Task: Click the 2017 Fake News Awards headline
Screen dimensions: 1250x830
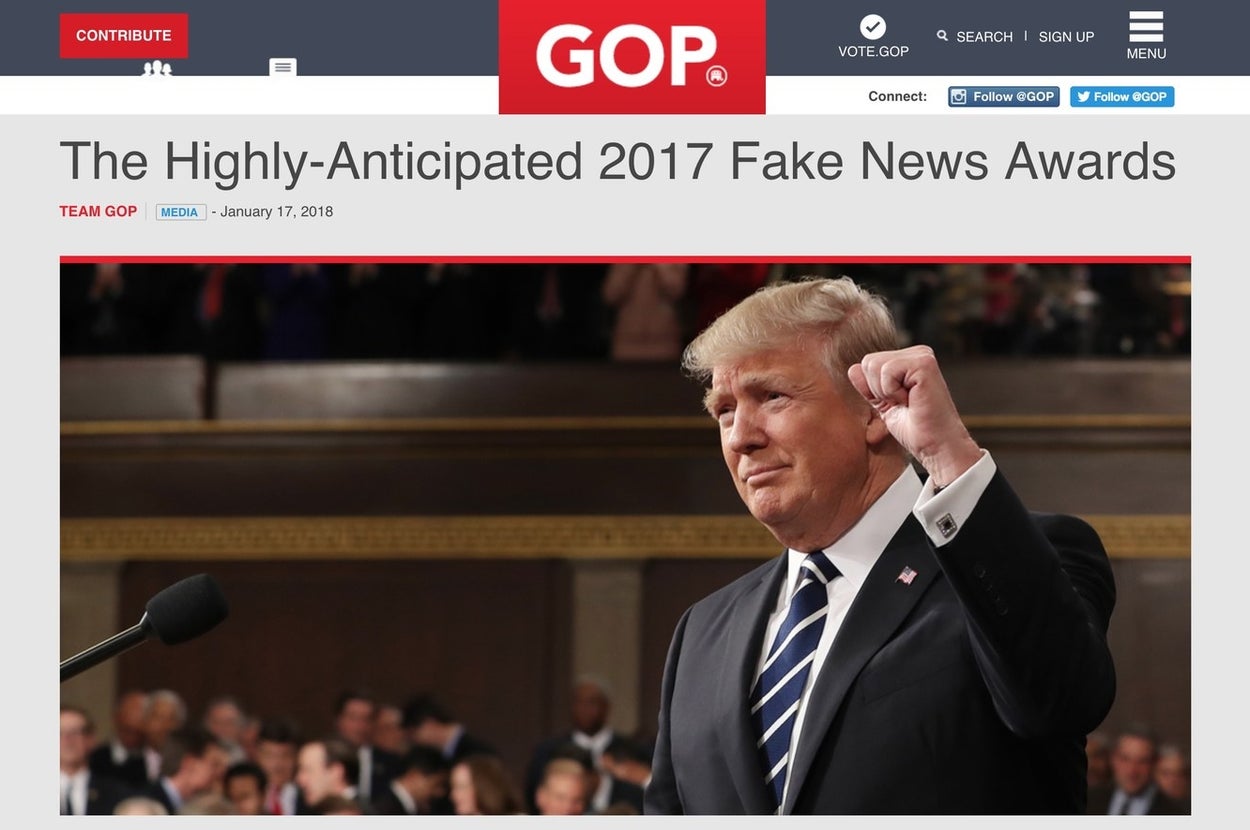Action: coord(617,162)
